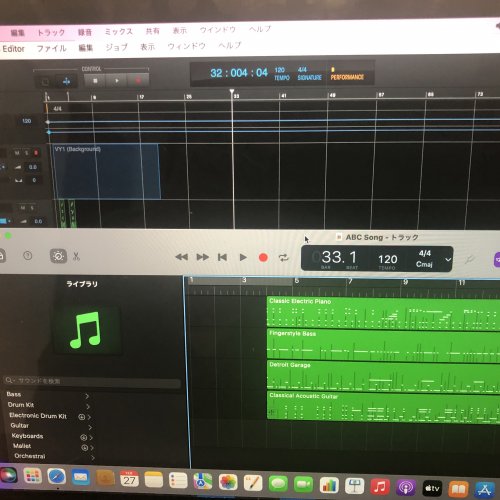The height and width of the screenshot is (500, 500).
Task: Open Smart Controls dial icon
Action: click(x=58, y=256)
